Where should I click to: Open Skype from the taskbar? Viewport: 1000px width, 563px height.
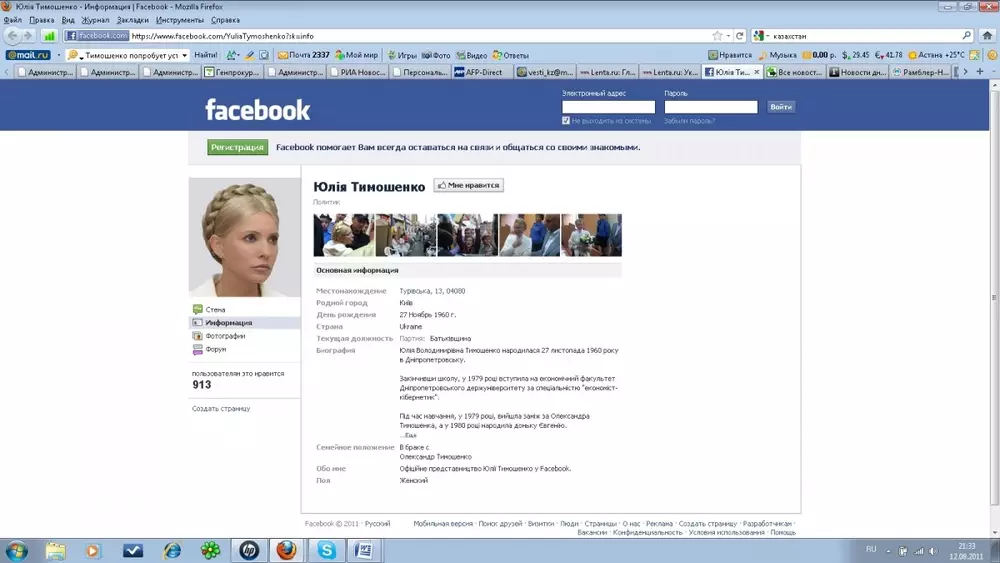(x=326, y=550)
